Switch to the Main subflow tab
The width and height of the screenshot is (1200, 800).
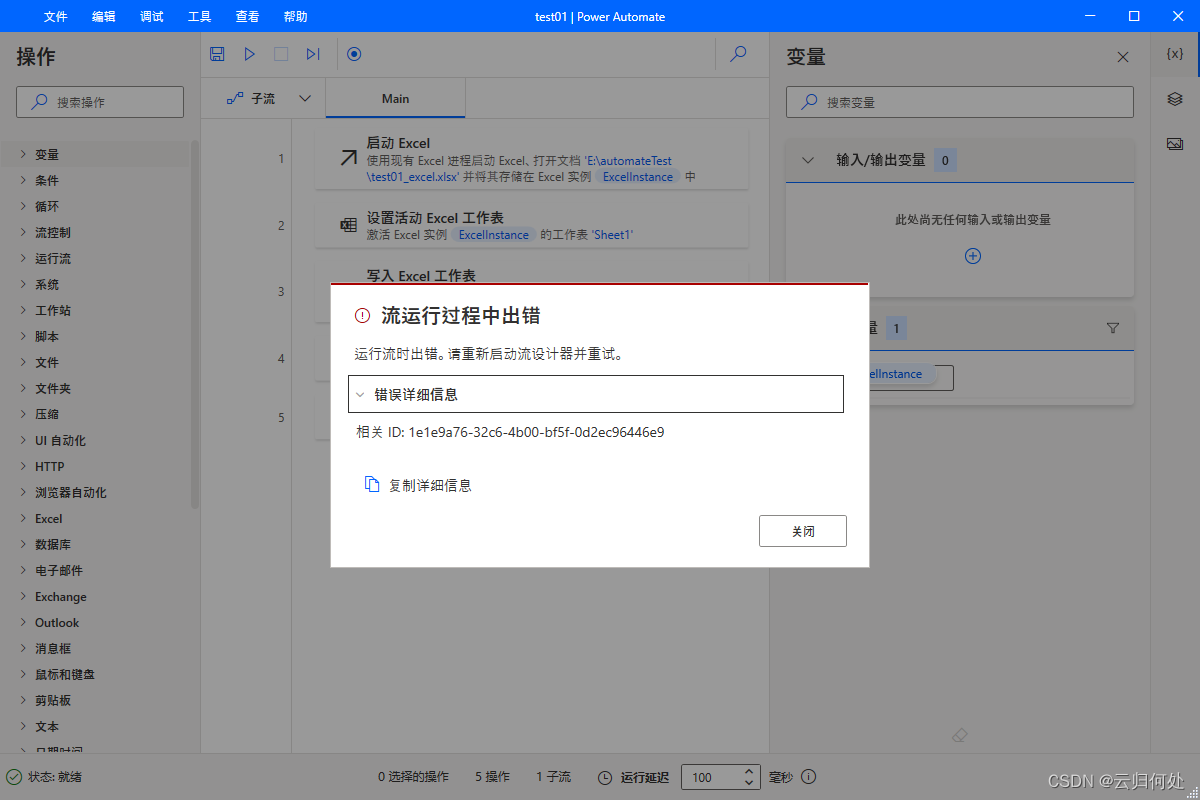point(395,98)
